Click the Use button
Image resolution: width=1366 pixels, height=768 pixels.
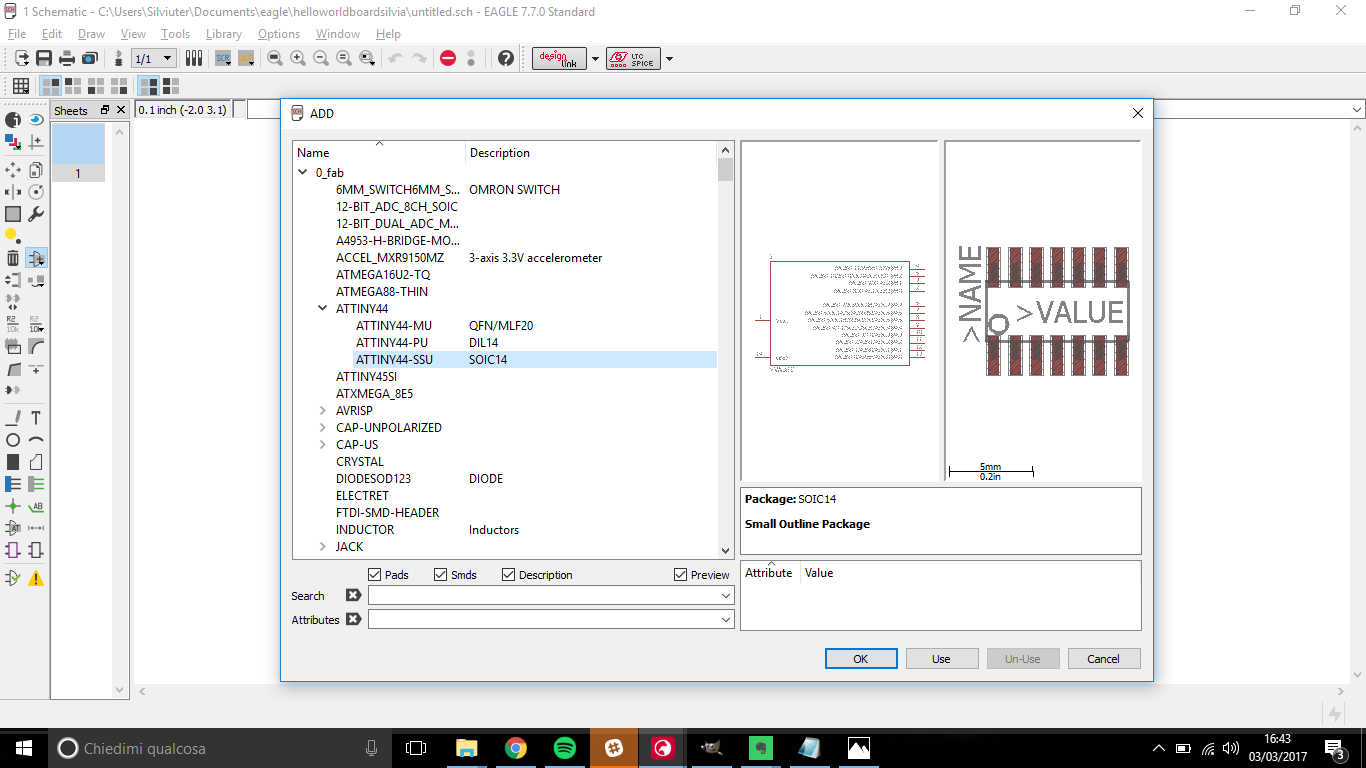click(941, 659)
